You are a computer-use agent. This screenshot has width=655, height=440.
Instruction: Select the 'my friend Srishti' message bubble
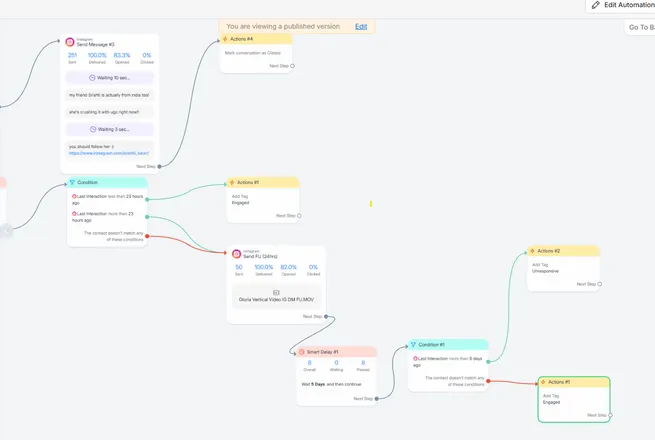pos(109,95)
